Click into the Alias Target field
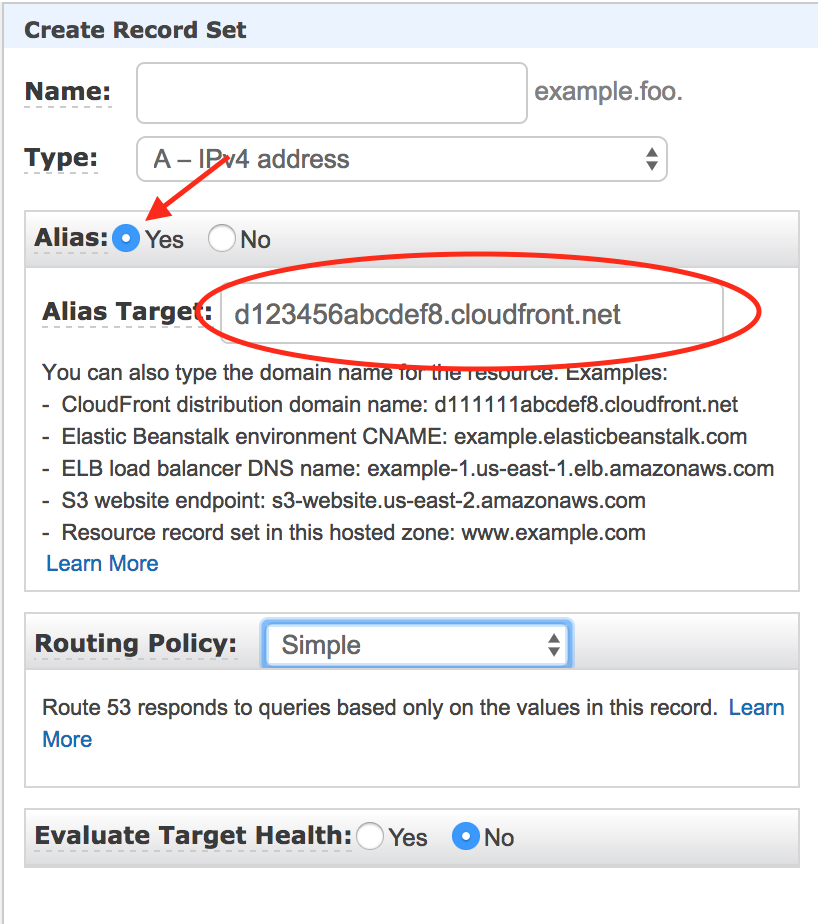The width and height of the screenshot is (818, 924). coord(471,314)
